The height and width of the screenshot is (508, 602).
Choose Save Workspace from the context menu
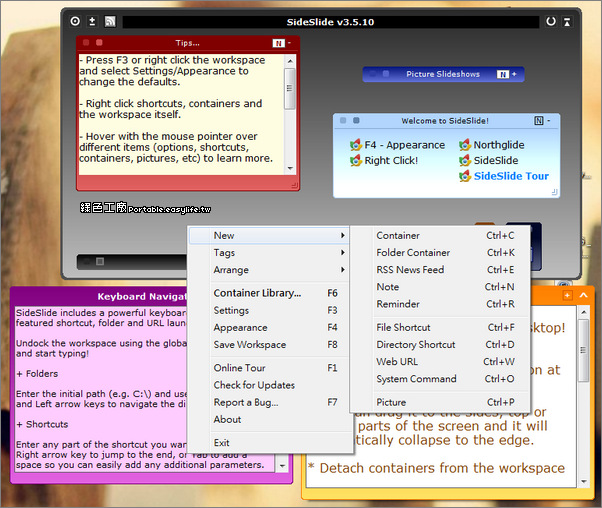click(x=269, y=345)
